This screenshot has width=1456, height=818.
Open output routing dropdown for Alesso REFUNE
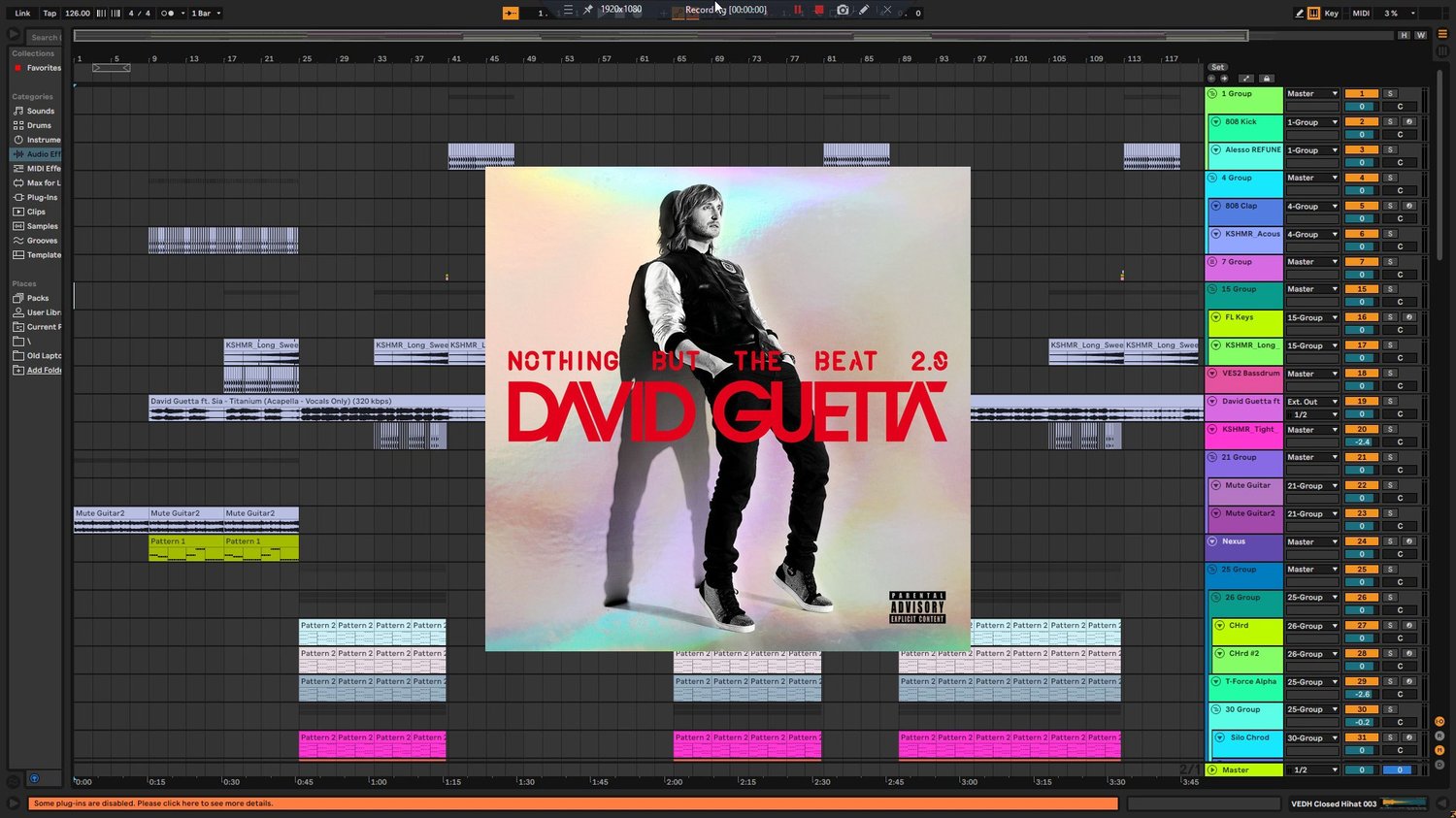pos(1312,150)
